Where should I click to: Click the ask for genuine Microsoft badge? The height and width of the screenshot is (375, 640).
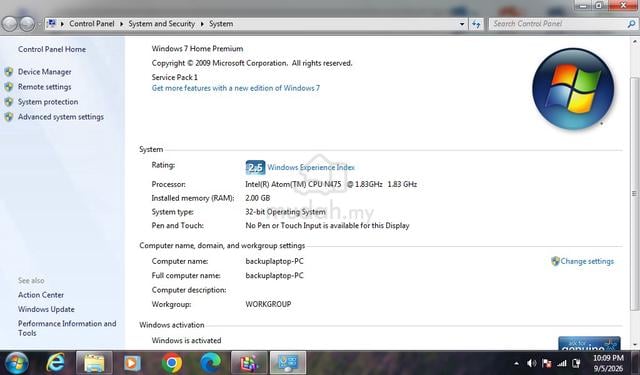(589, 343)
